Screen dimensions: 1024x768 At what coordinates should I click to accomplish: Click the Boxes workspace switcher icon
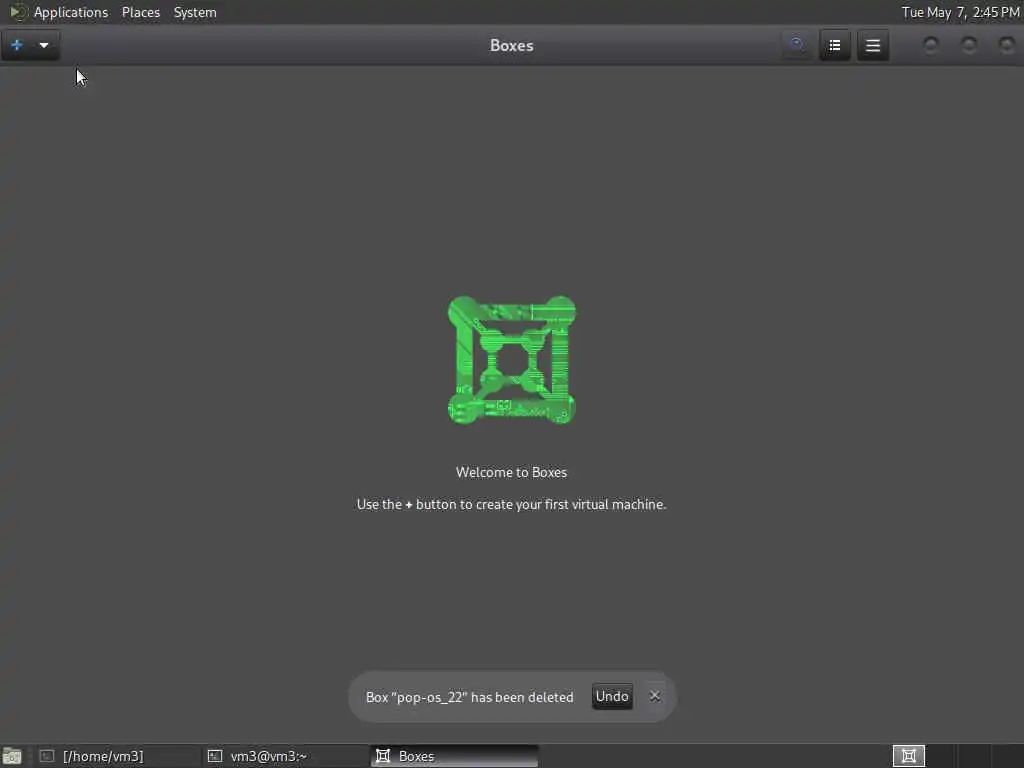pyautogui.click(x=908, y=756)
